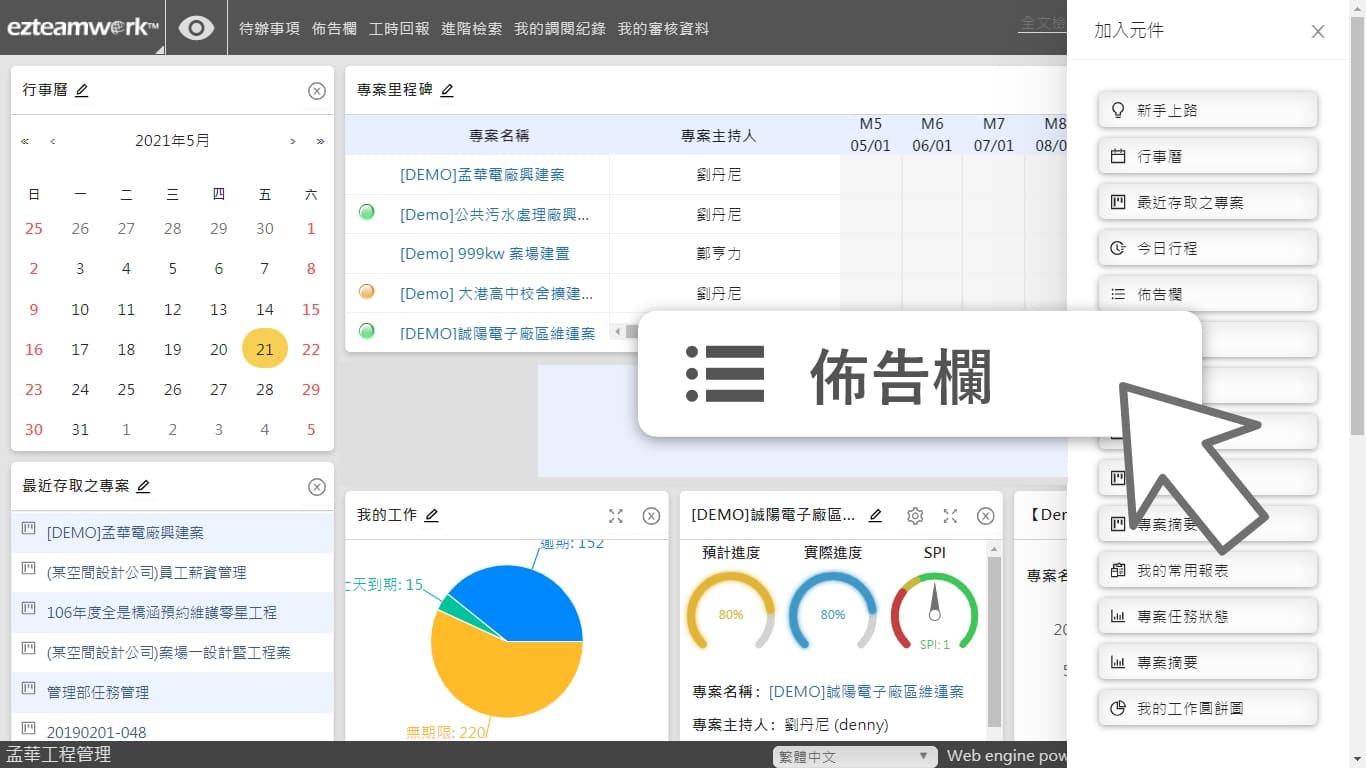Open the 繁體中文 language dropdown
The height and width of the screenshot is (768, 1366).
[x=855, y=757]
